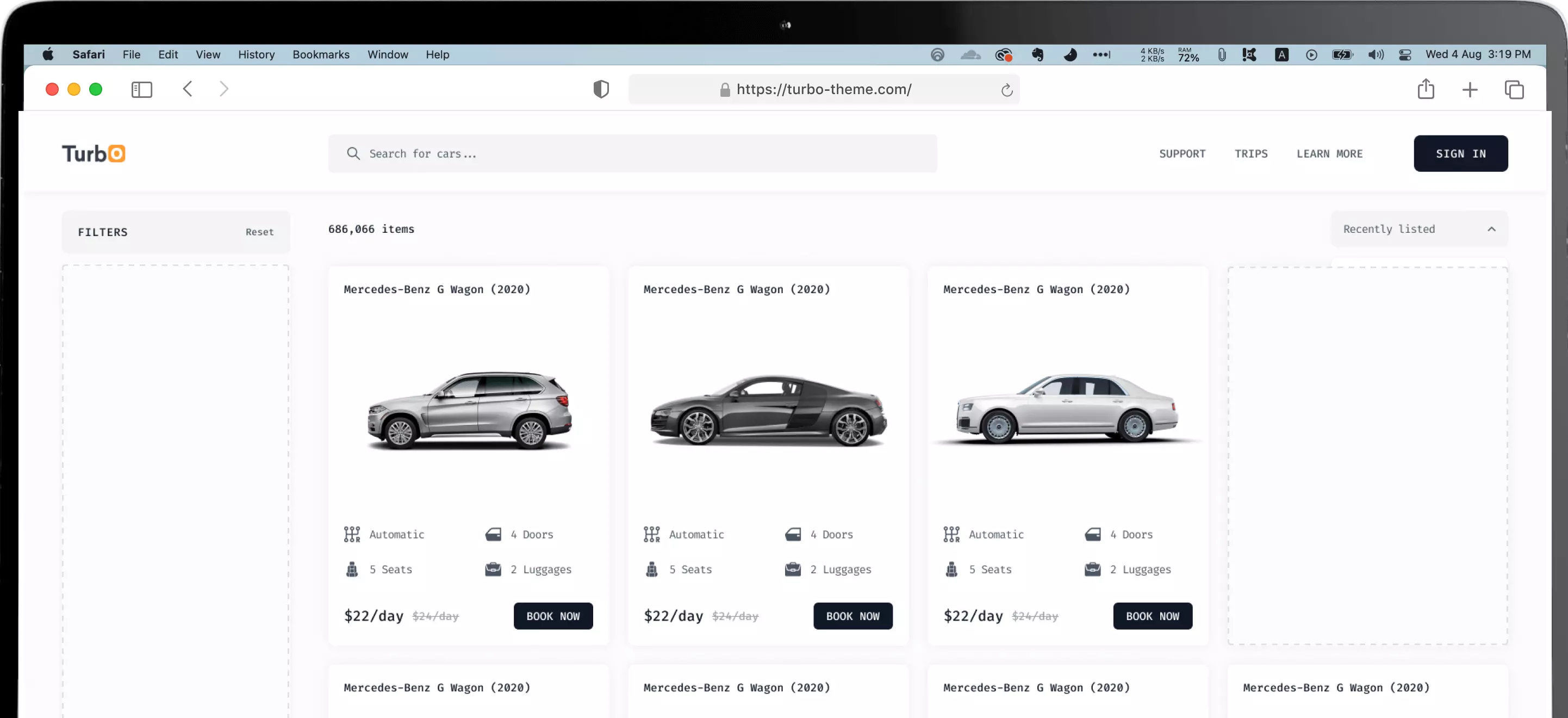This screenshot has height=718, width=1568.
Task: Click the gearbox icon on sedan card
Action: 951,534
